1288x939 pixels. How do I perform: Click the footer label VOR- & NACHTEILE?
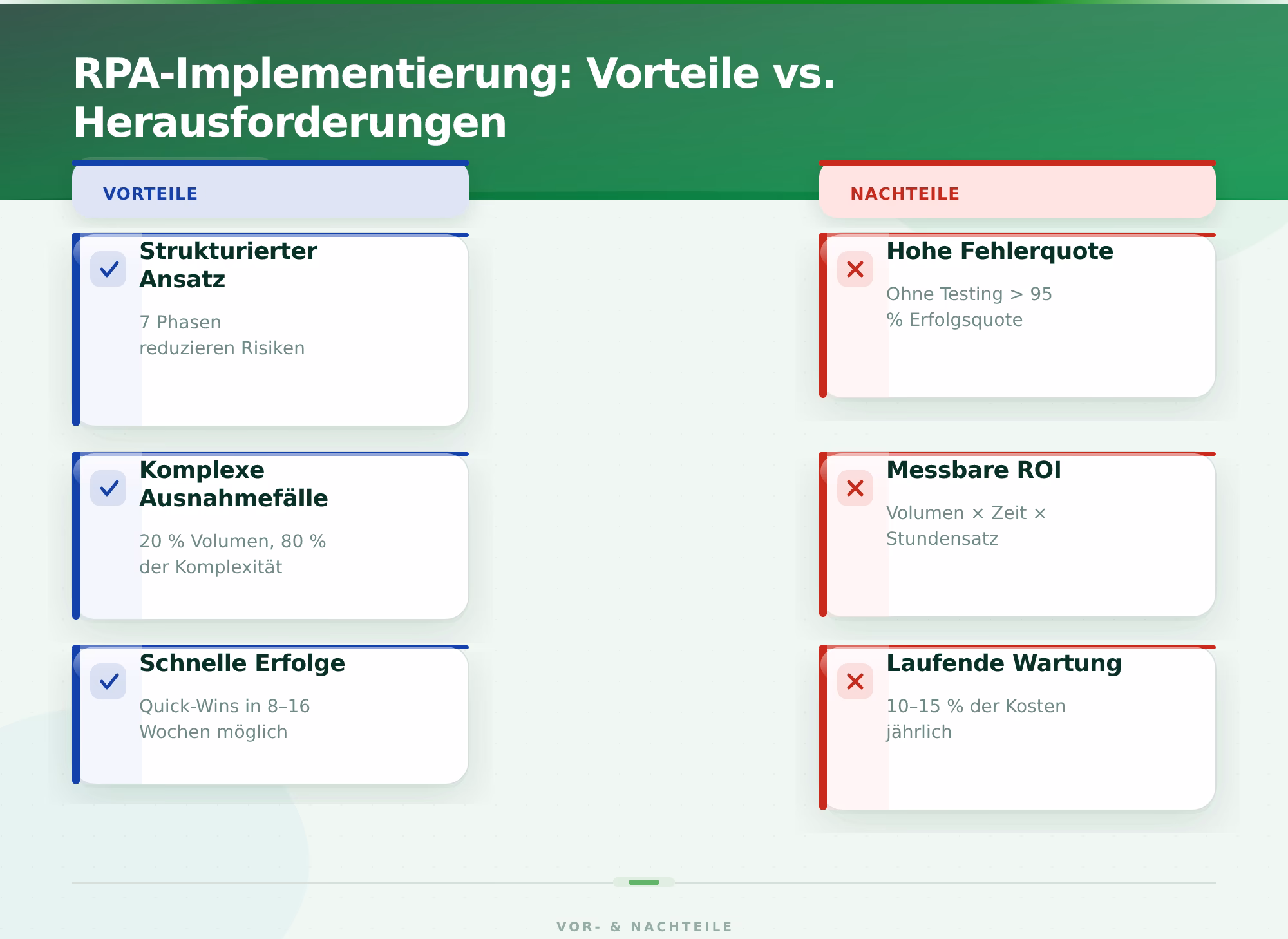pos(644,927)
